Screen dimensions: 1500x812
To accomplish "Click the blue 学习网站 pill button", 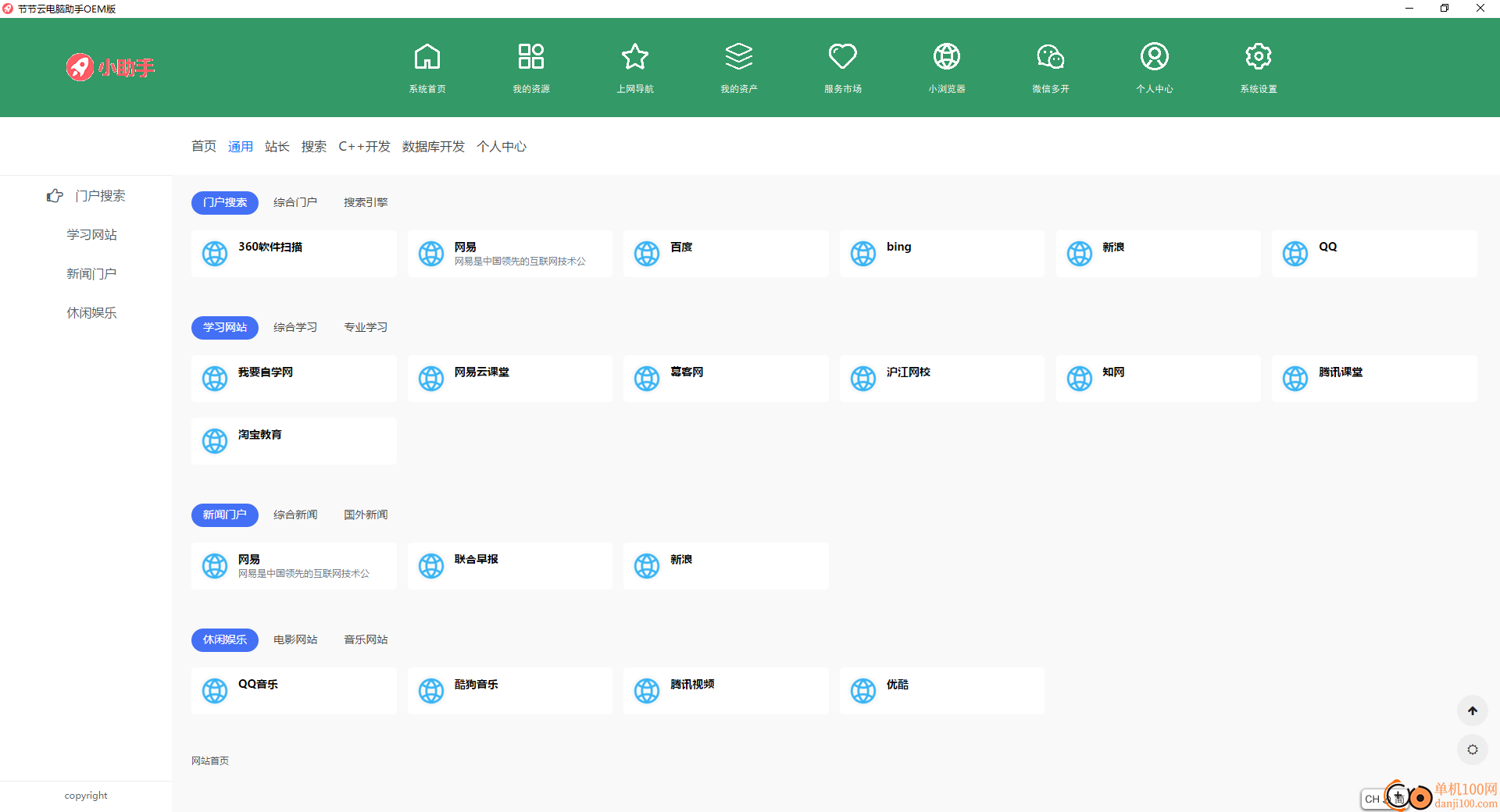I will pos(225,327).
